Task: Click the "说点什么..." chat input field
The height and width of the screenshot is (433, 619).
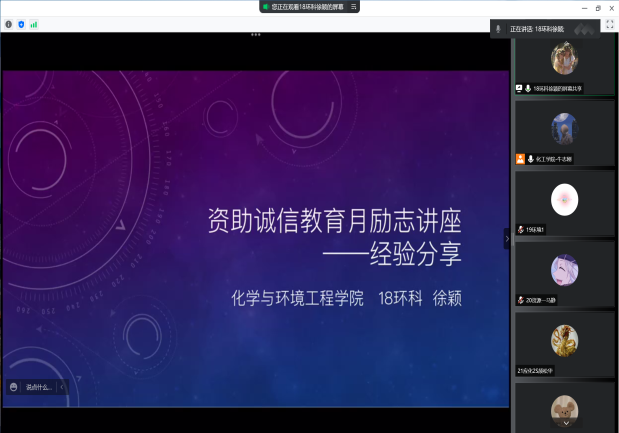Action: [38, 387]
